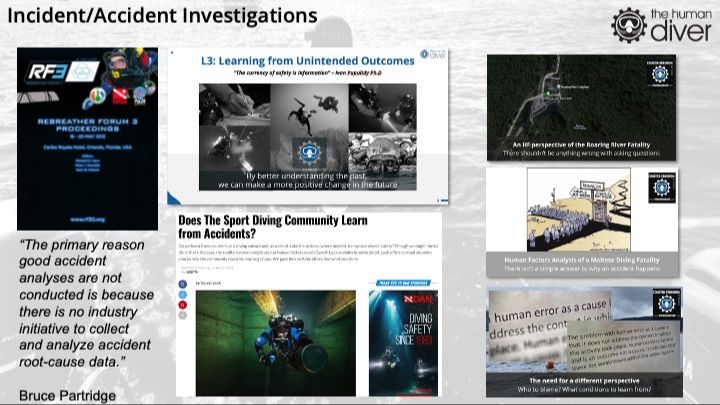Click the 'Incident/Accident Investigations' title
This screenshot has height=405, width=720.
[162, 15]
